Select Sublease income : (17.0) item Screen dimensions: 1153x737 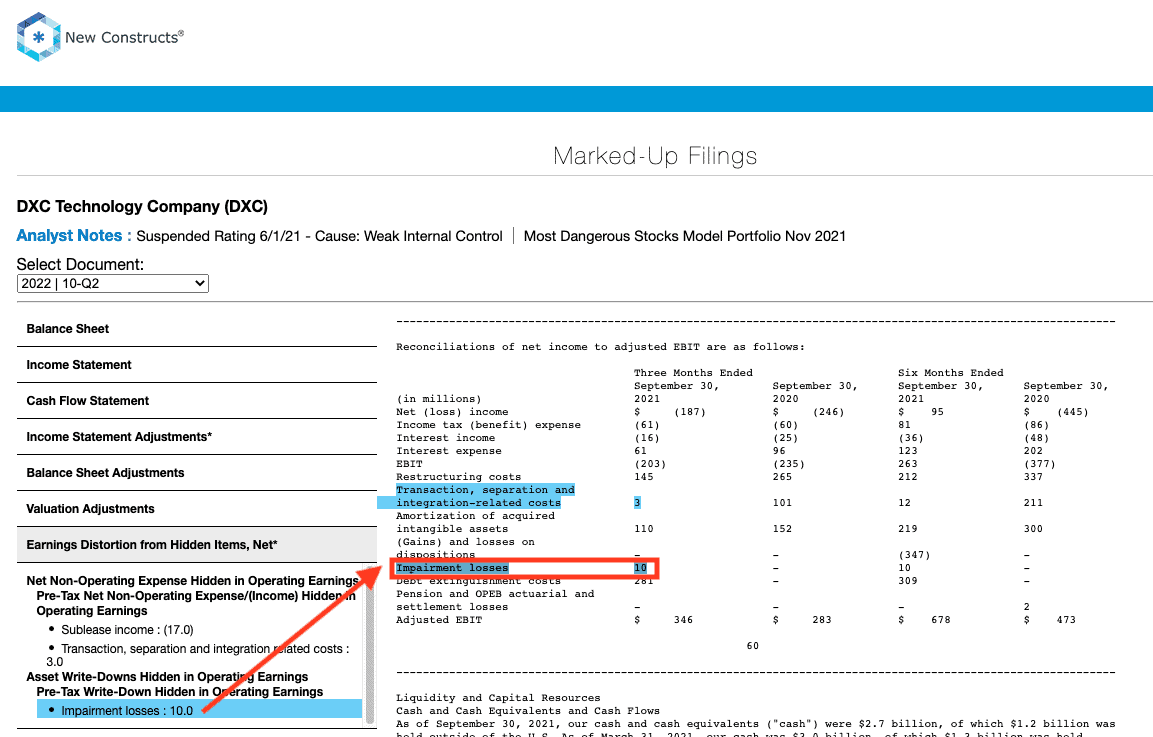(x=127, y=630)
